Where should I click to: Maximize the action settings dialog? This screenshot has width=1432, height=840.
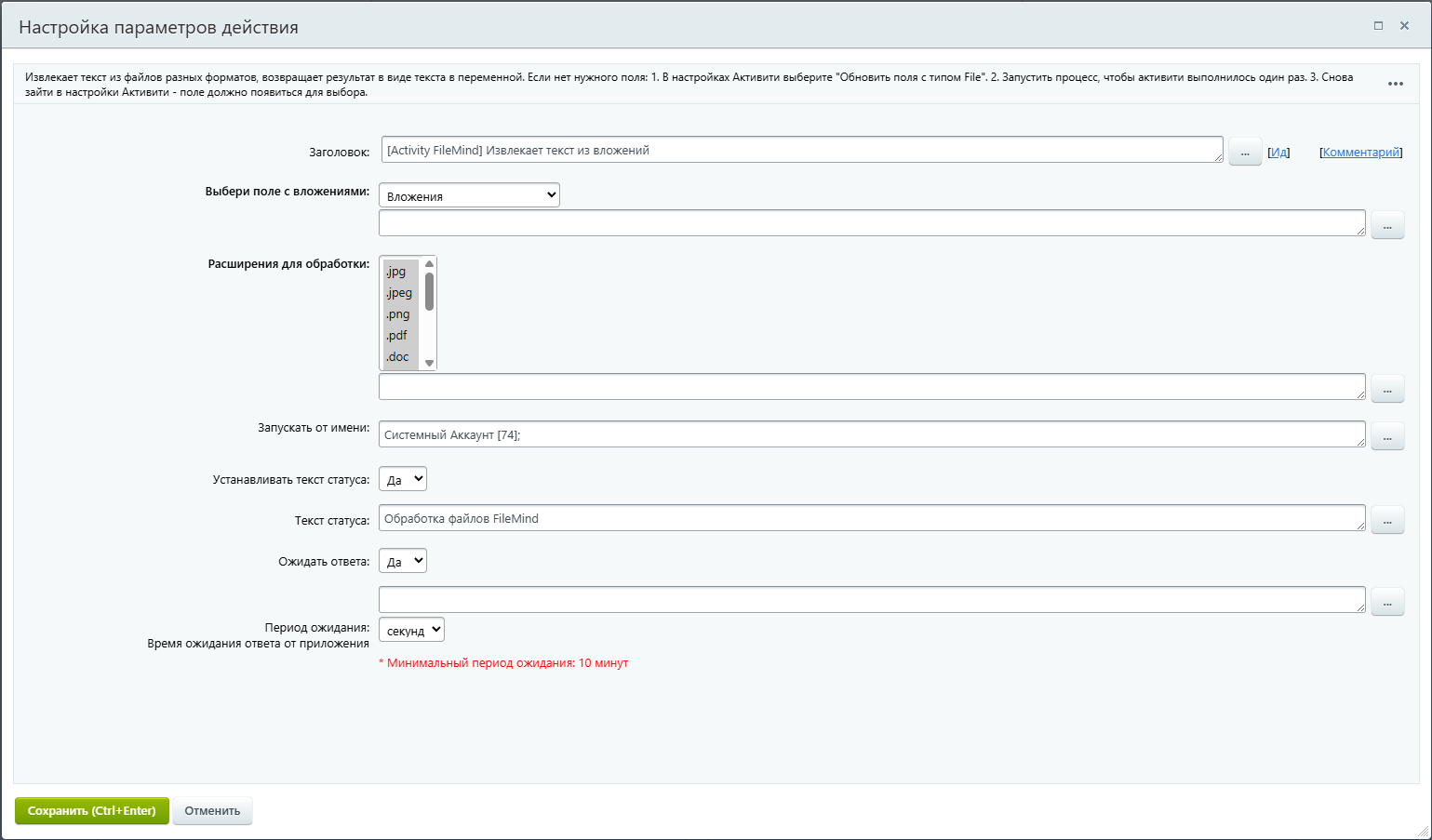pyautogui.click(x=1378, y=26)
